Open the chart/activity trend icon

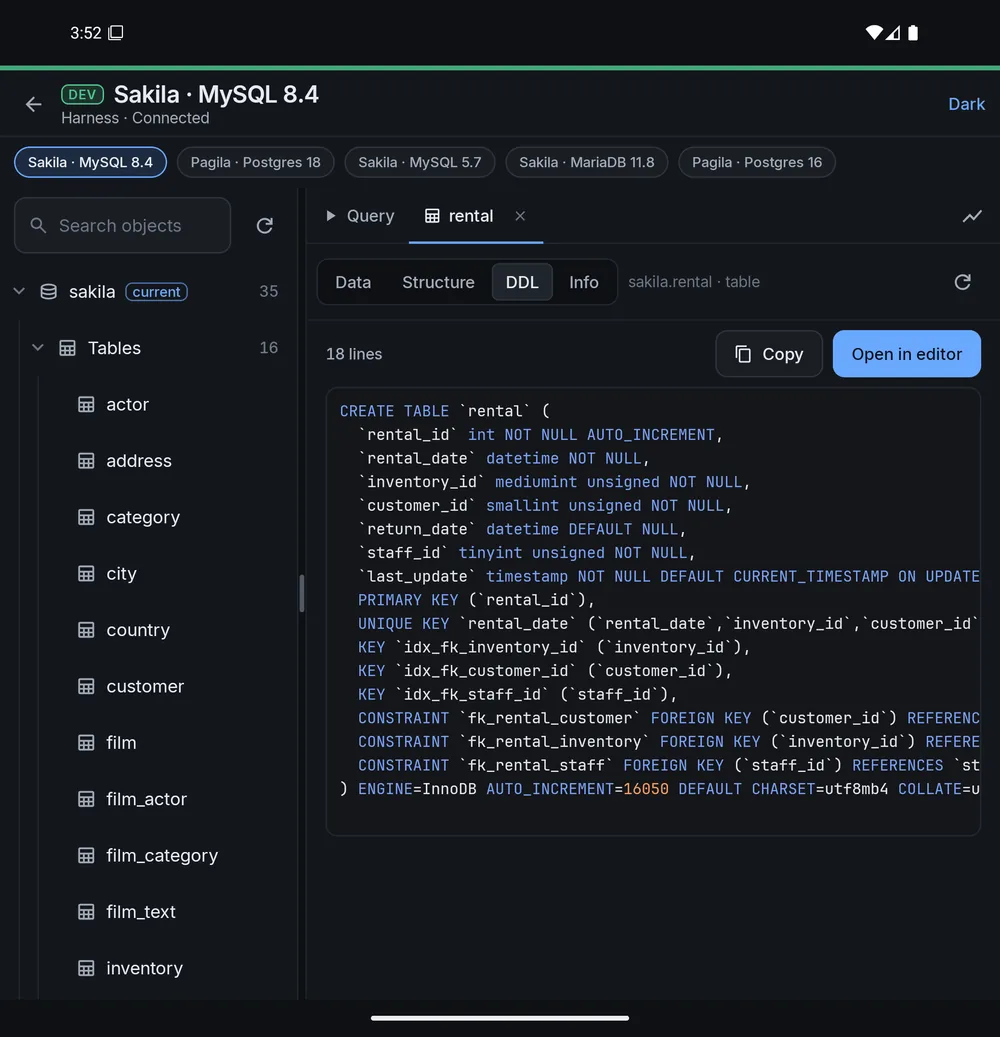972,216
